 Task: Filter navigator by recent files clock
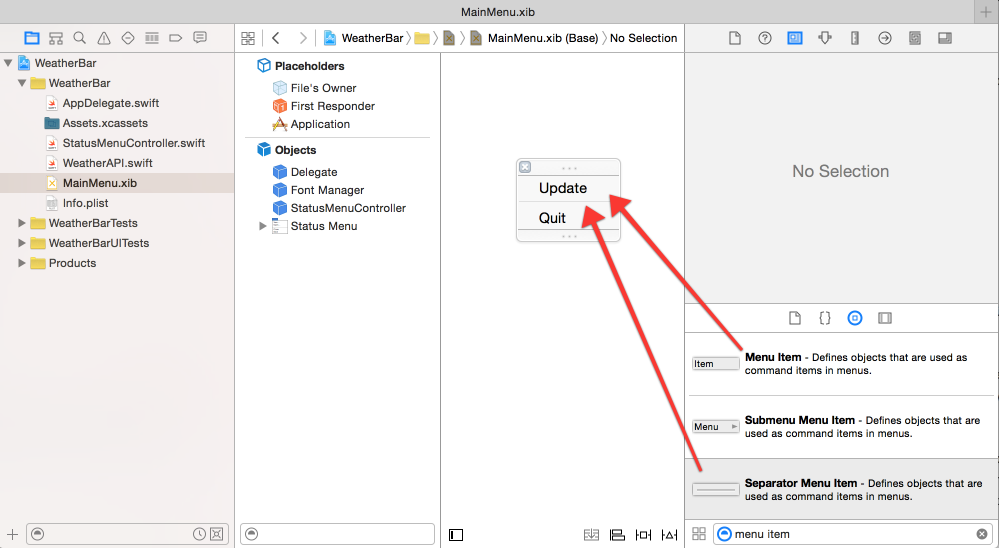(x=199, y=534)
